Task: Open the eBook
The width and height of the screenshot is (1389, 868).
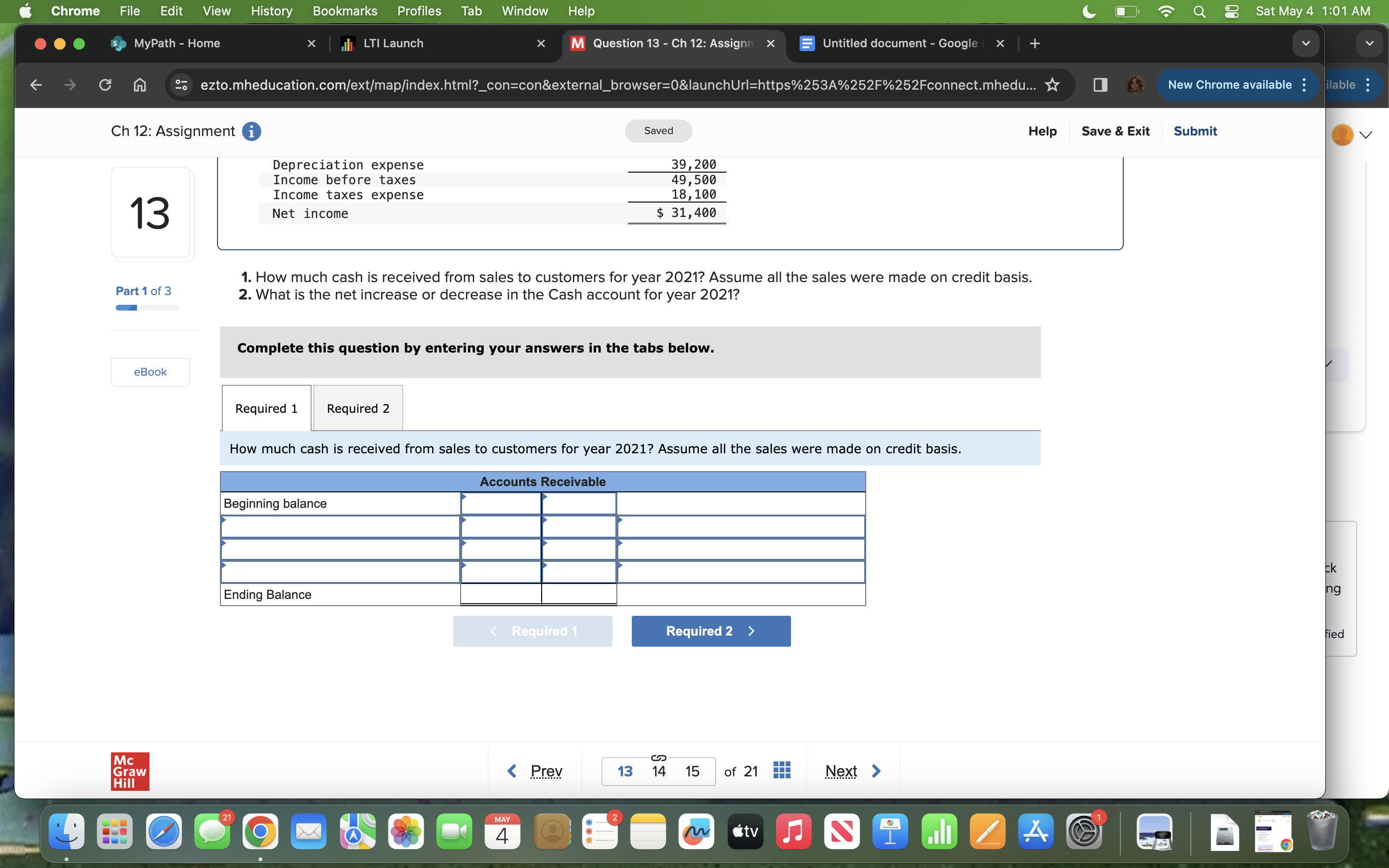Action: pyautogui.click(x=150, y=371)
